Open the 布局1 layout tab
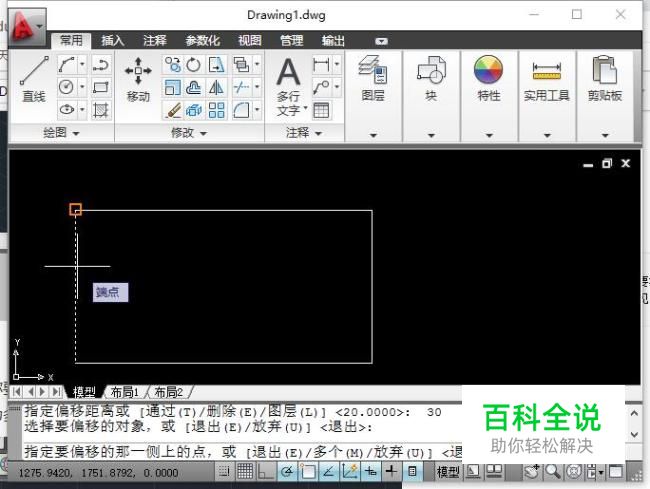The image size is (650, 489). pos(125,392)
